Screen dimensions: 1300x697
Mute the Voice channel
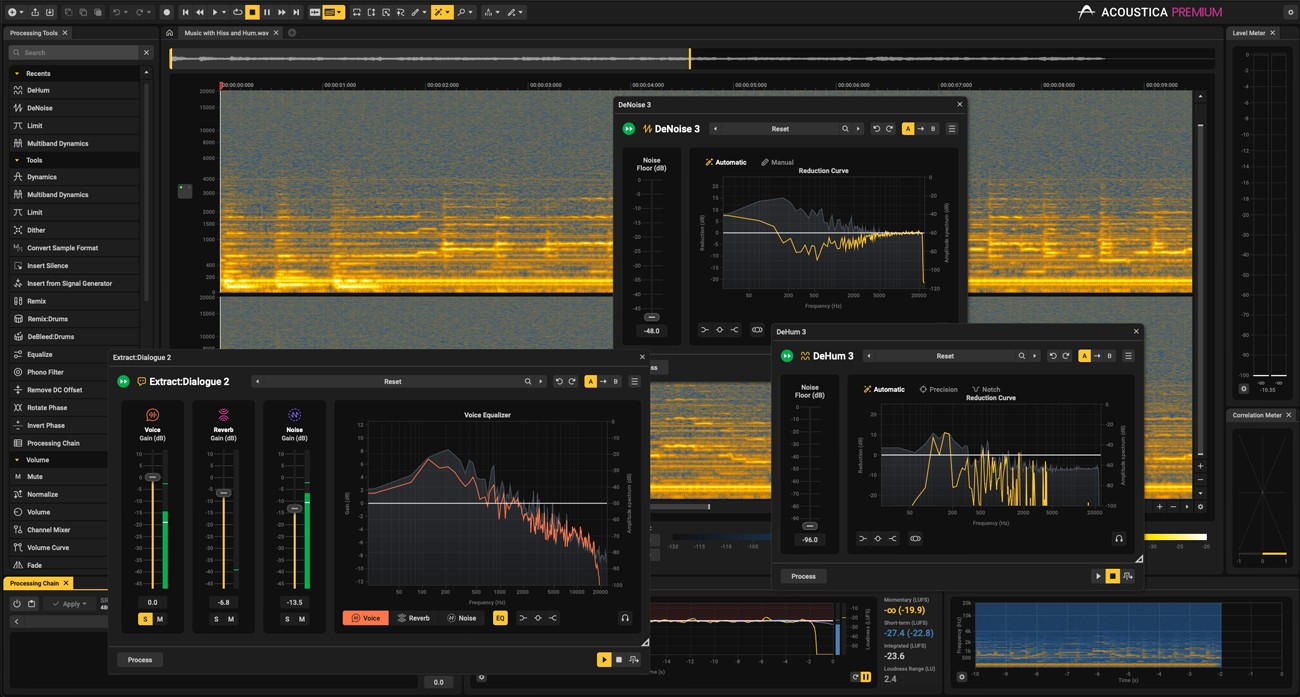160,619
